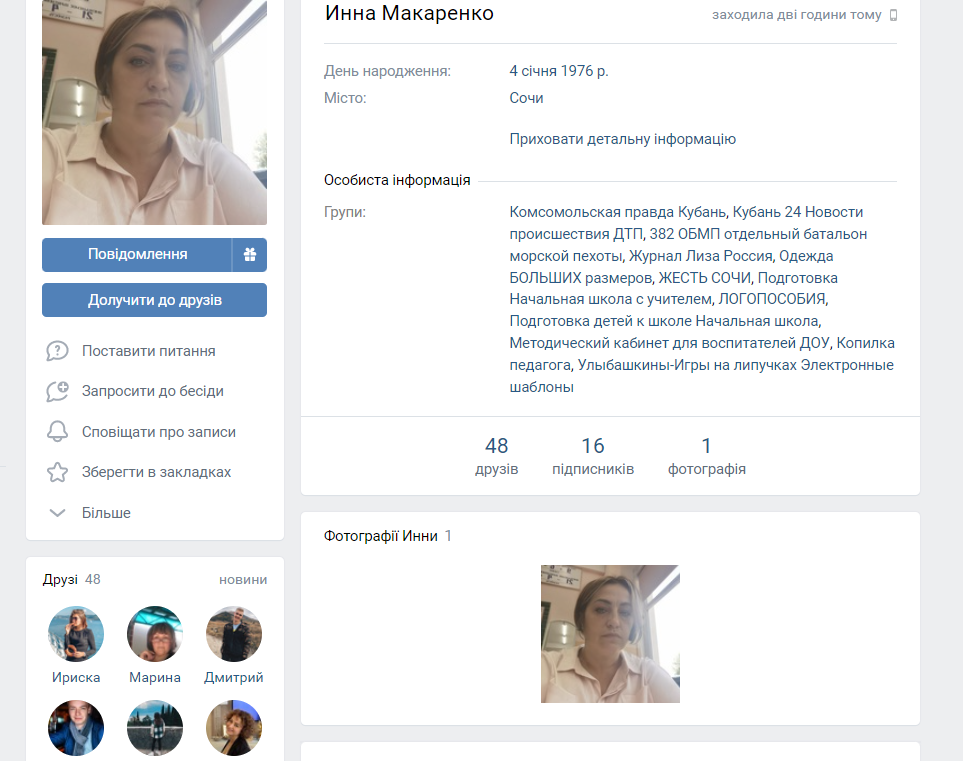The image size is (963, 761).
Task: Click the chat plus icon for Запросити до бесіди
Action: pyautogui.click(x=57, y=392)
